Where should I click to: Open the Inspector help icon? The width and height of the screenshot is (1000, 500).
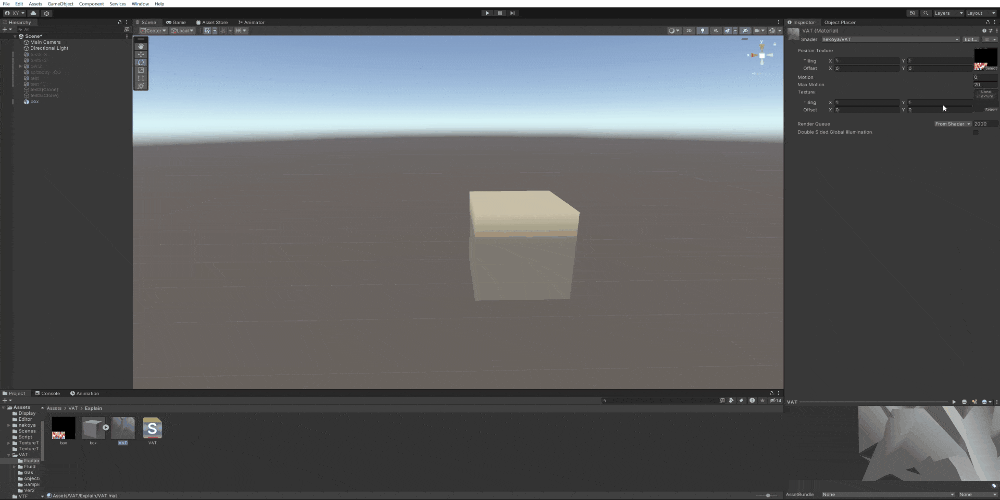[984, 31]
